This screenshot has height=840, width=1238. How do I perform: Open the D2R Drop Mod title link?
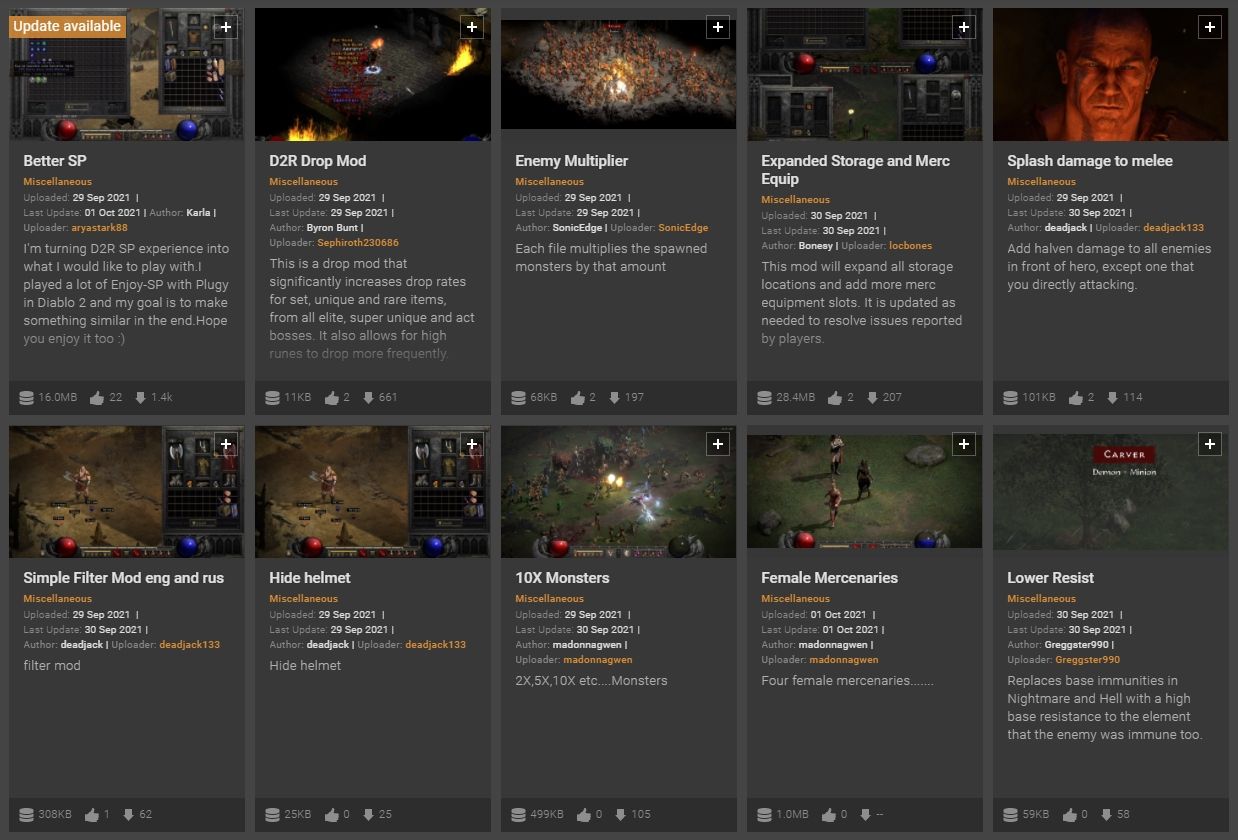tap(318, 161)
